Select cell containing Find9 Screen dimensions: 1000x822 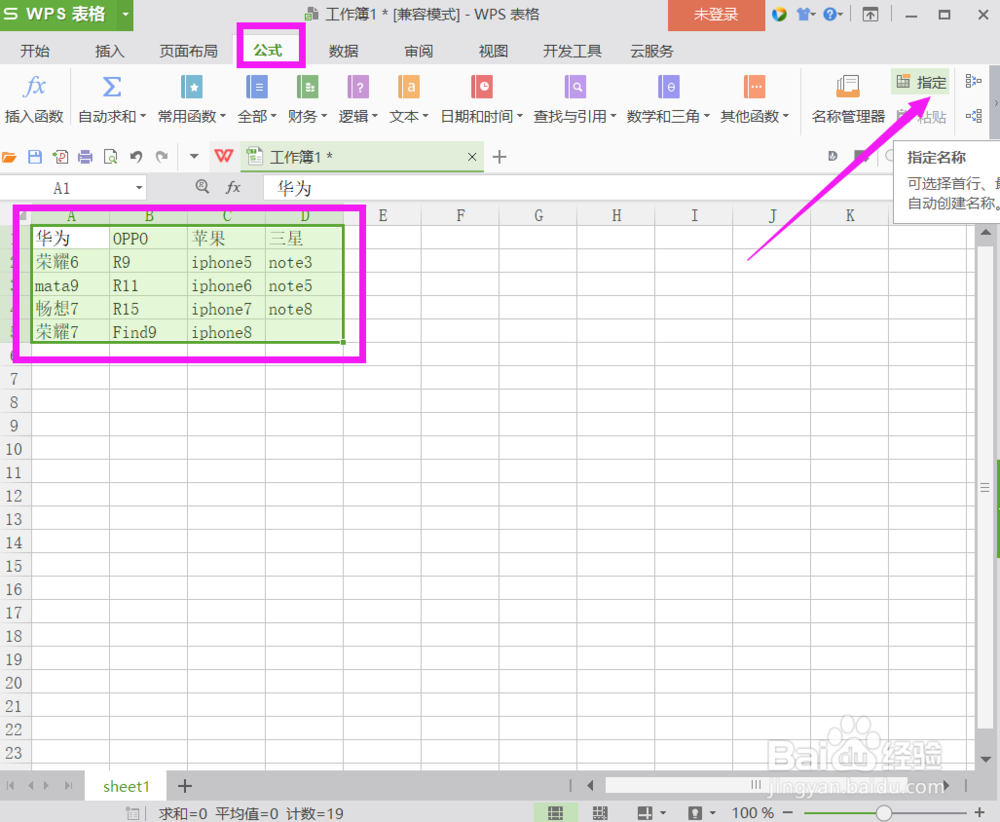click(x=148, y=332)
